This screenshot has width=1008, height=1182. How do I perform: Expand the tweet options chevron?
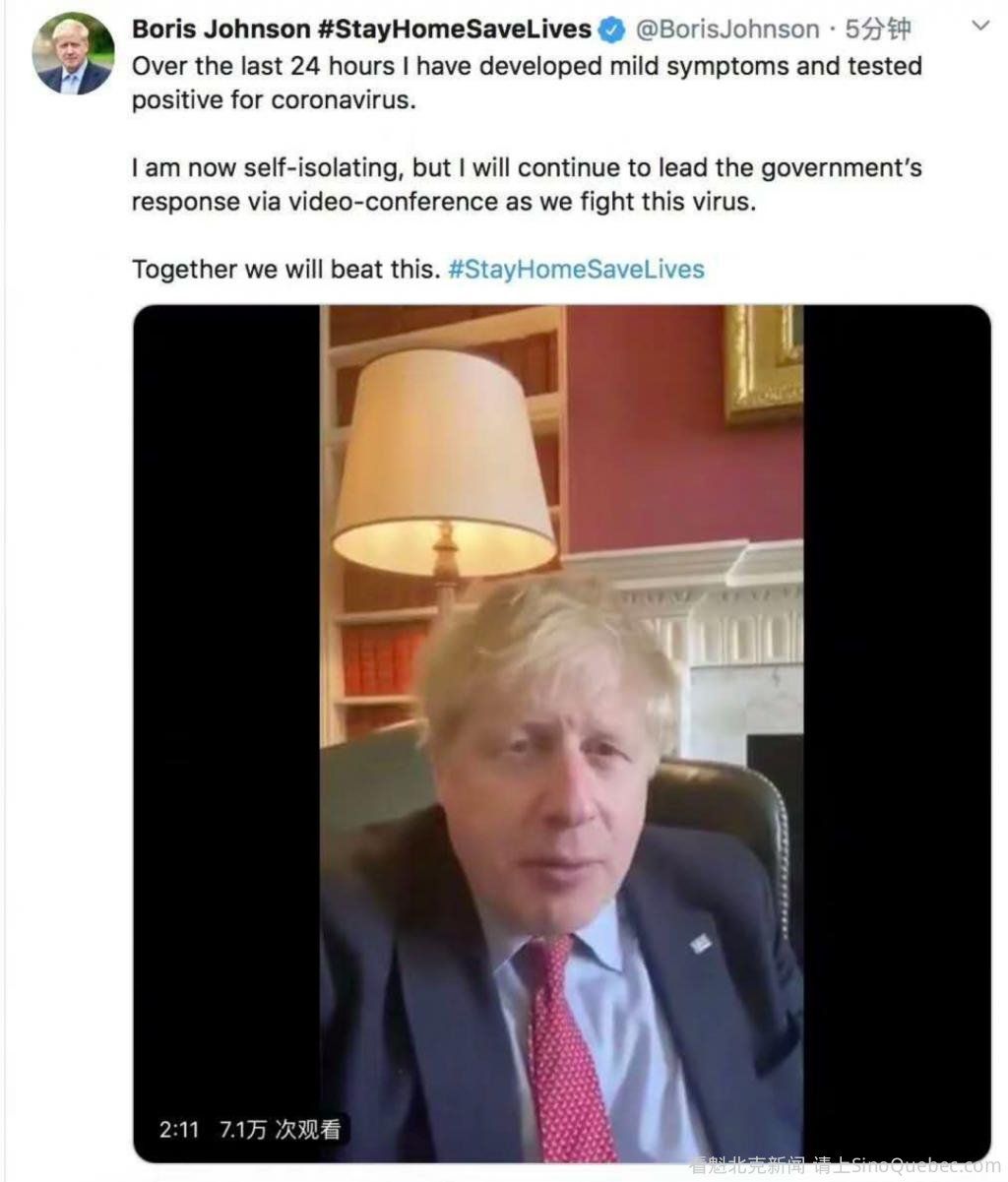coord(980,27)
